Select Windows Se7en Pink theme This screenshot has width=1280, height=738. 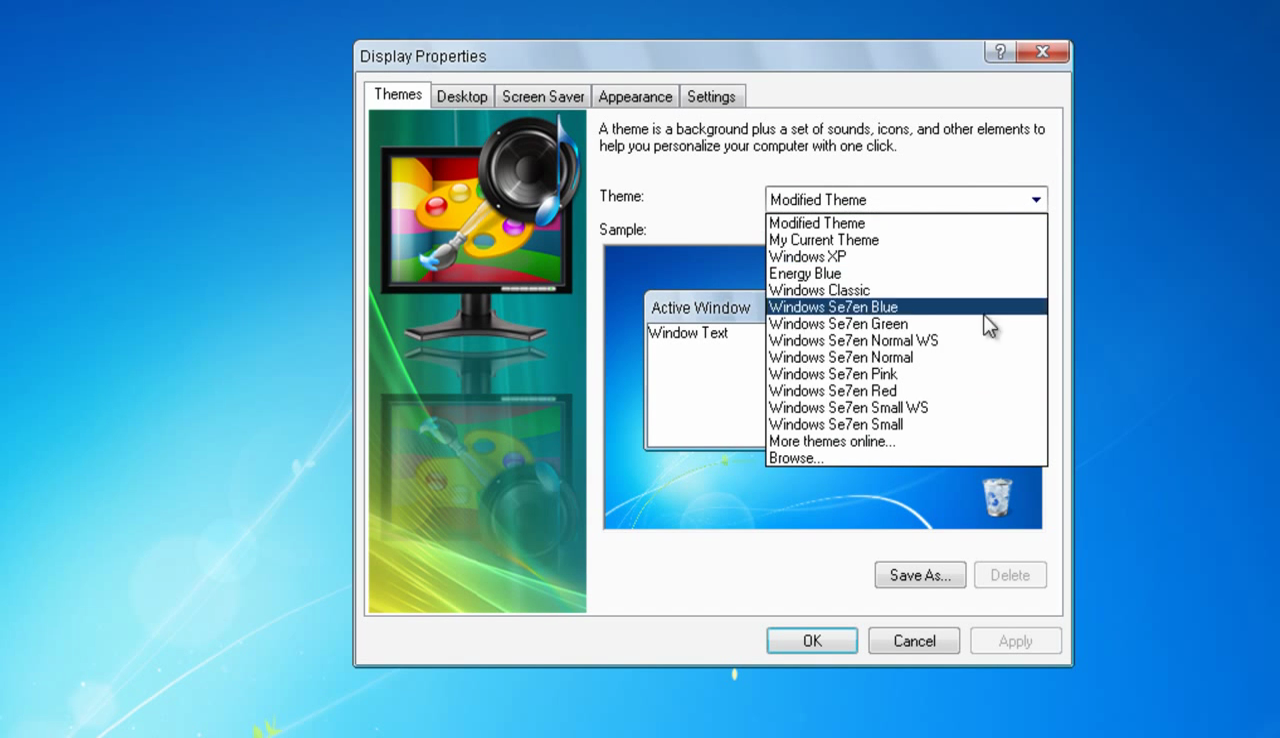pos(906,374)
